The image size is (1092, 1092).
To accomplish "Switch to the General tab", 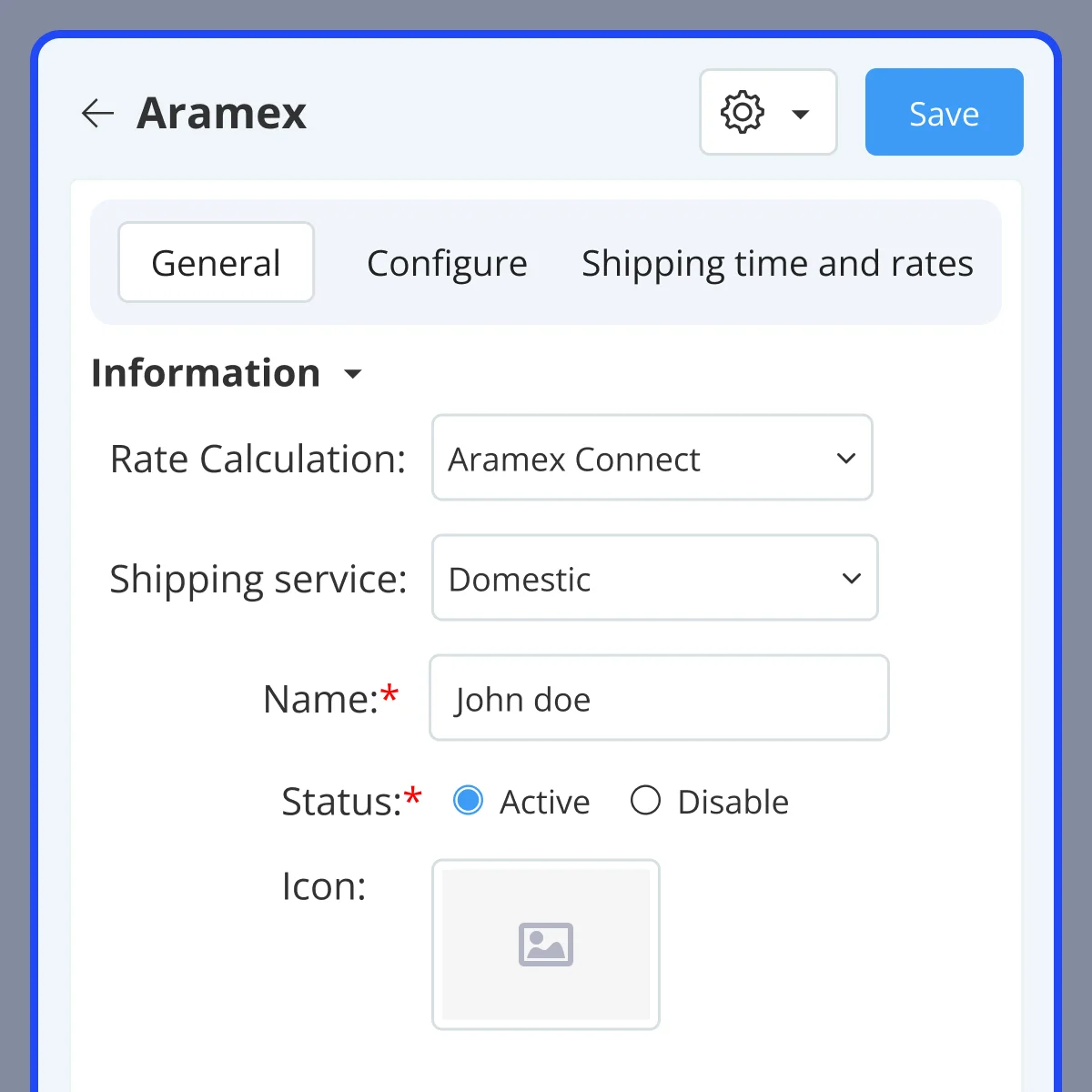I will (x=216, y=263).
